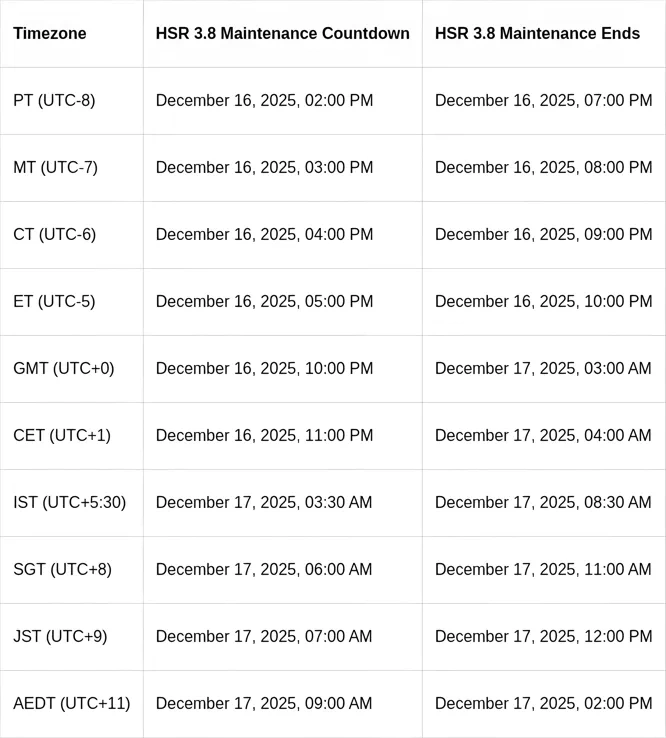The height and width of the screenshot is (738, 666).
Task: Select the SGT (UTC+8) timezone cell
Action: [62, 570]
